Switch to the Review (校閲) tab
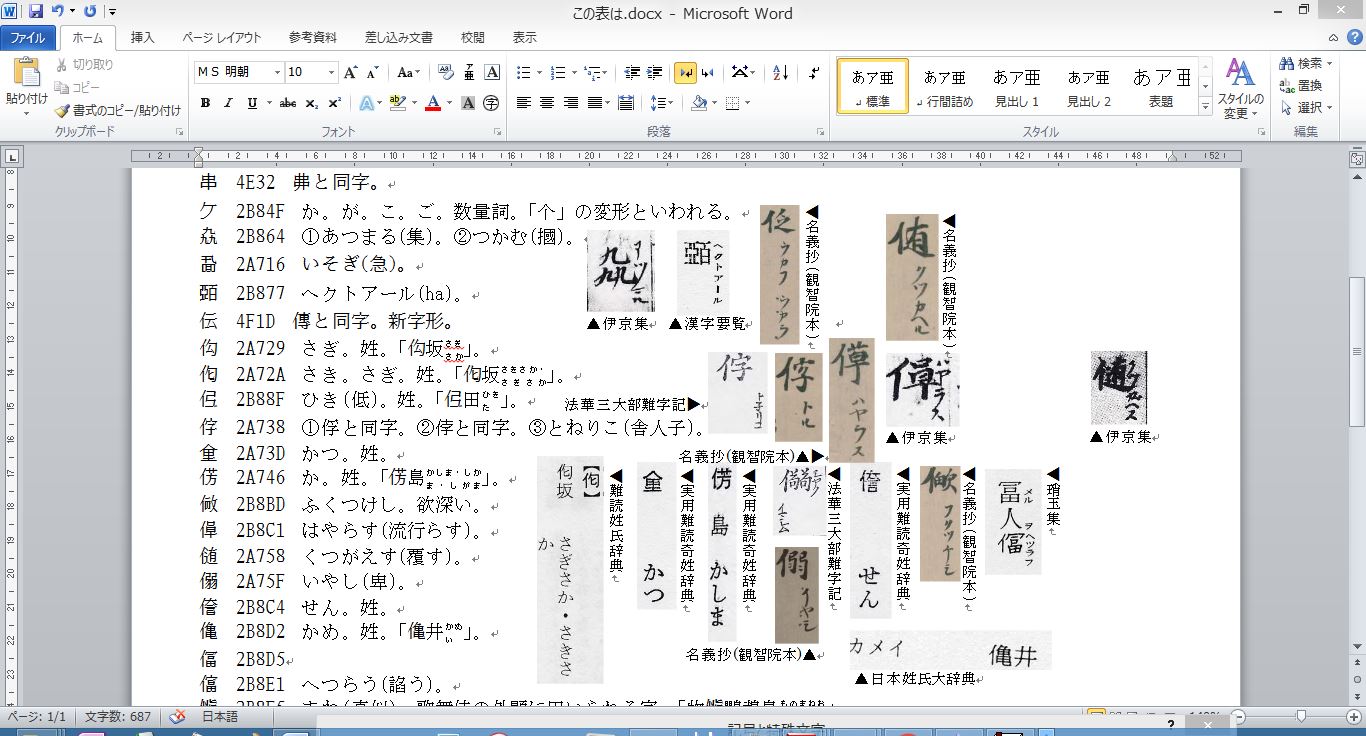The width and height of the screenshot is (1366, 736). click(473, 38)
